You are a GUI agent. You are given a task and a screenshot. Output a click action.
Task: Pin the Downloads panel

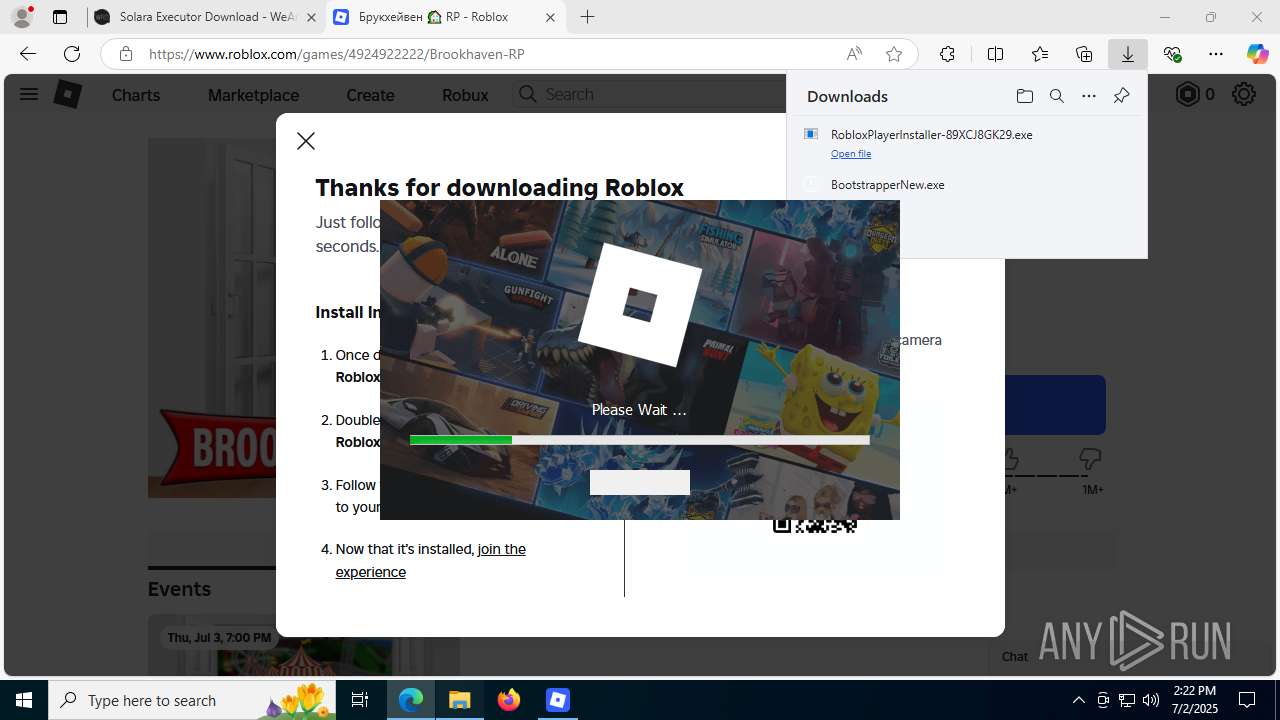(1121, 96)
